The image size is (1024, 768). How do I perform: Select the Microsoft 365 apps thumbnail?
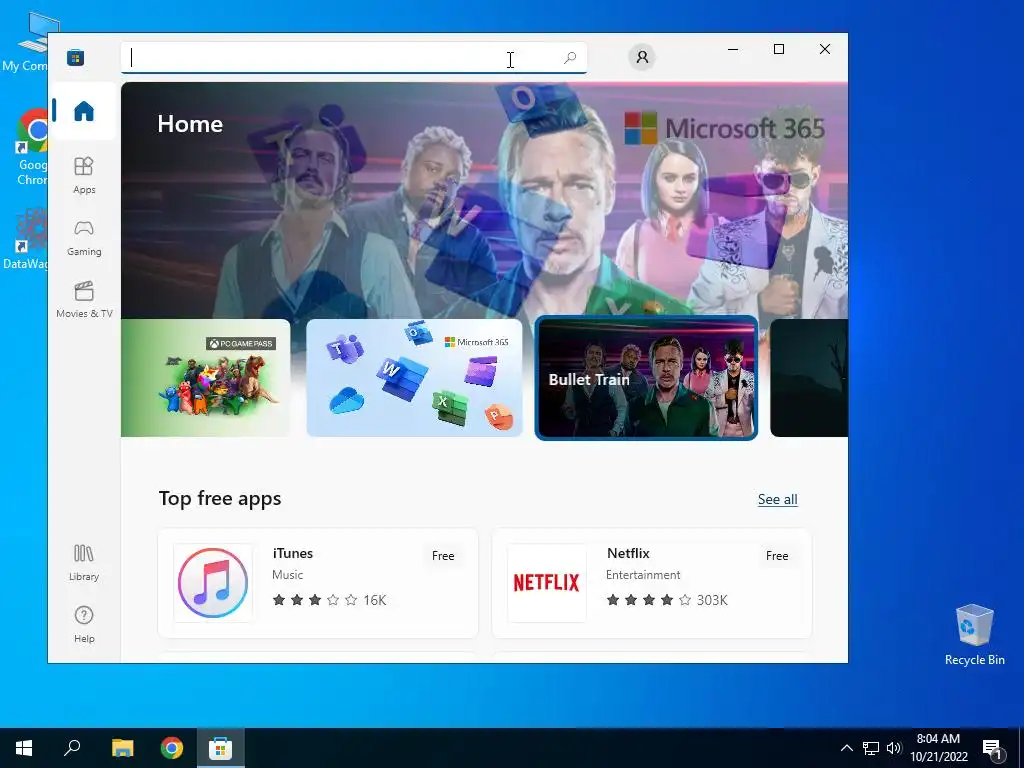click(415, 377)
